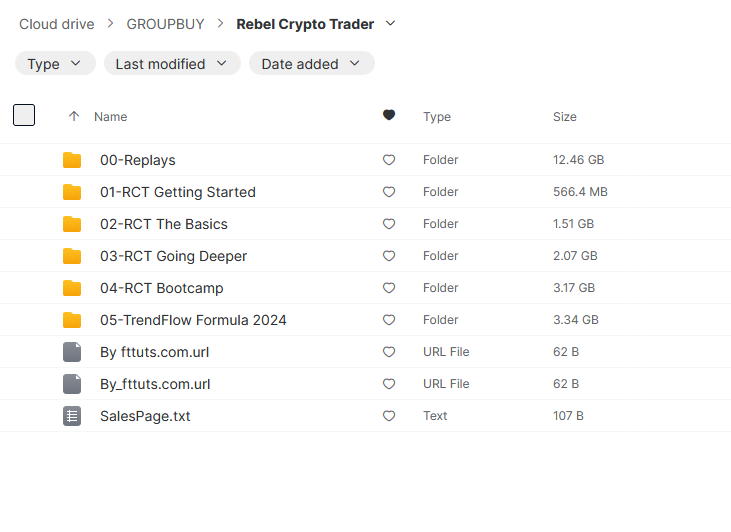731x532 pixels.
Task: Expand the Rebel Crypto Trader breadcrumb menu
Action: (x=390, y=23)
